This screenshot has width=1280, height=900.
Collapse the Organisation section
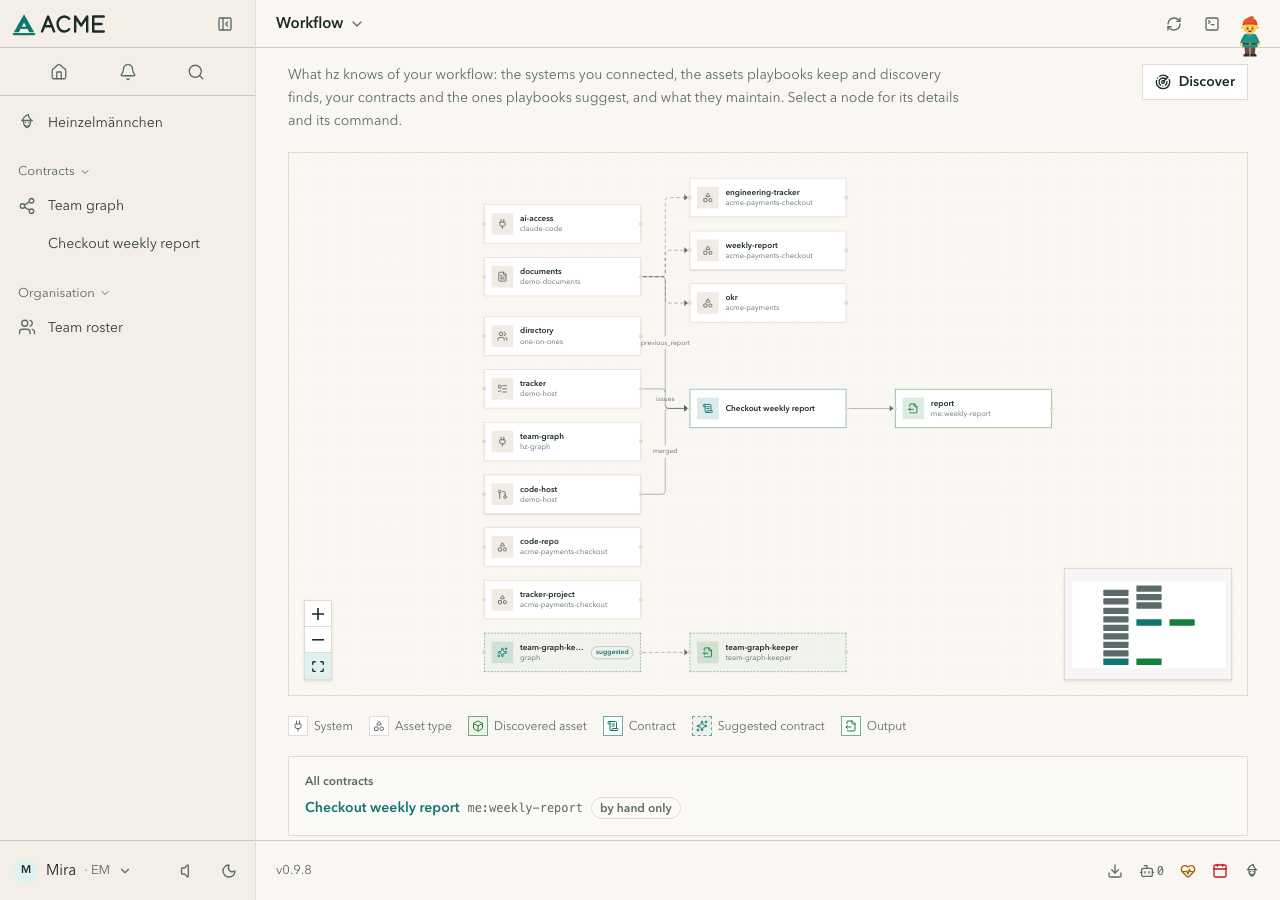point(64,293)
